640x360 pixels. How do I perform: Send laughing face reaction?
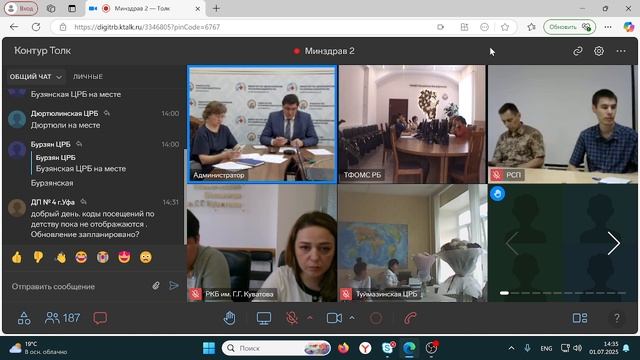point(81,257)
